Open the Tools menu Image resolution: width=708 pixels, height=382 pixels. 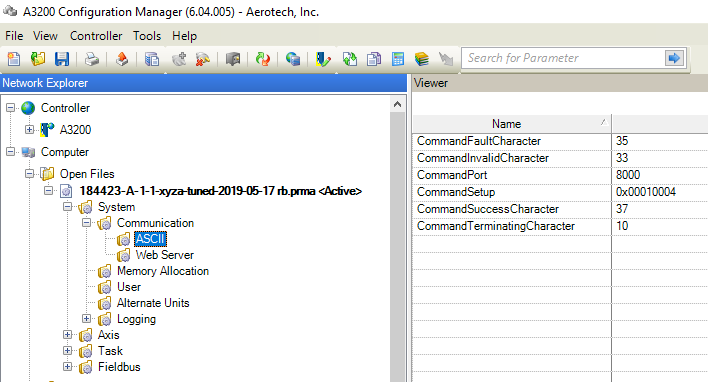[x=147, y=36]
